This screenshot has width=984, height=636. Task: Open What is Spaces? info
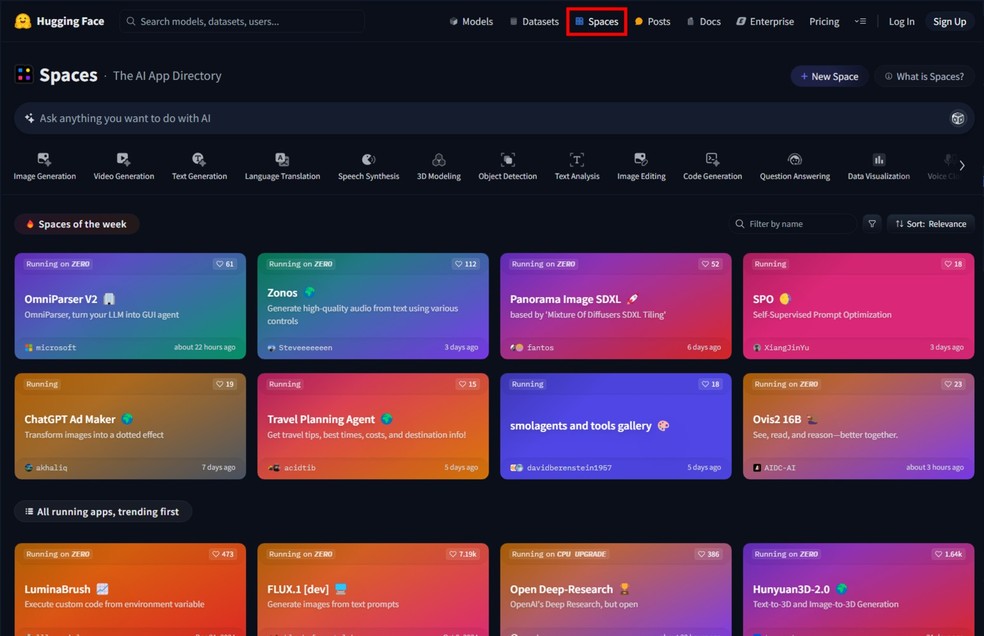coord(924,76)
